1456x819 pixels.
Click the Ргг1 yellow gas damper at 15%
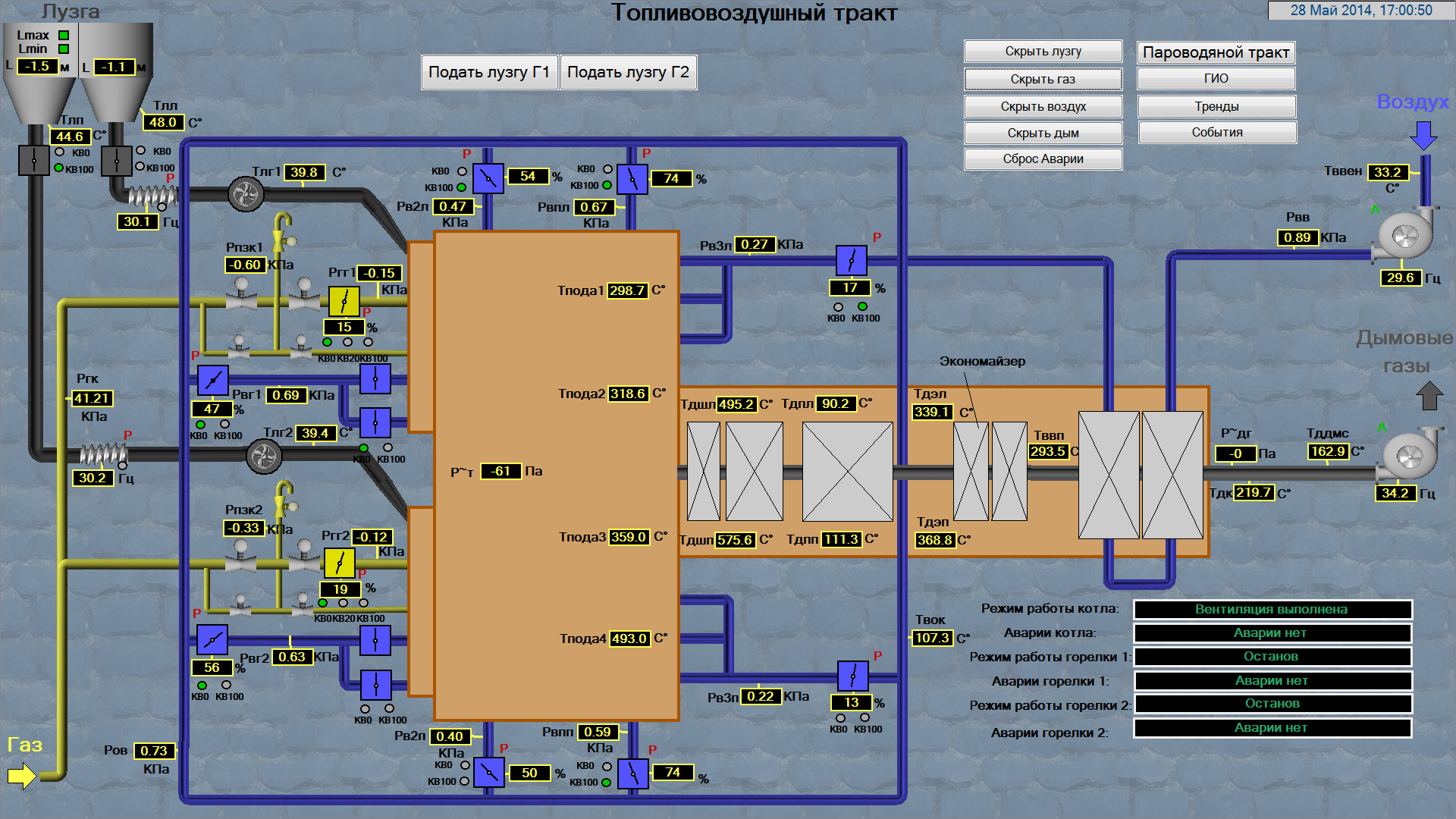coord(344,301)
